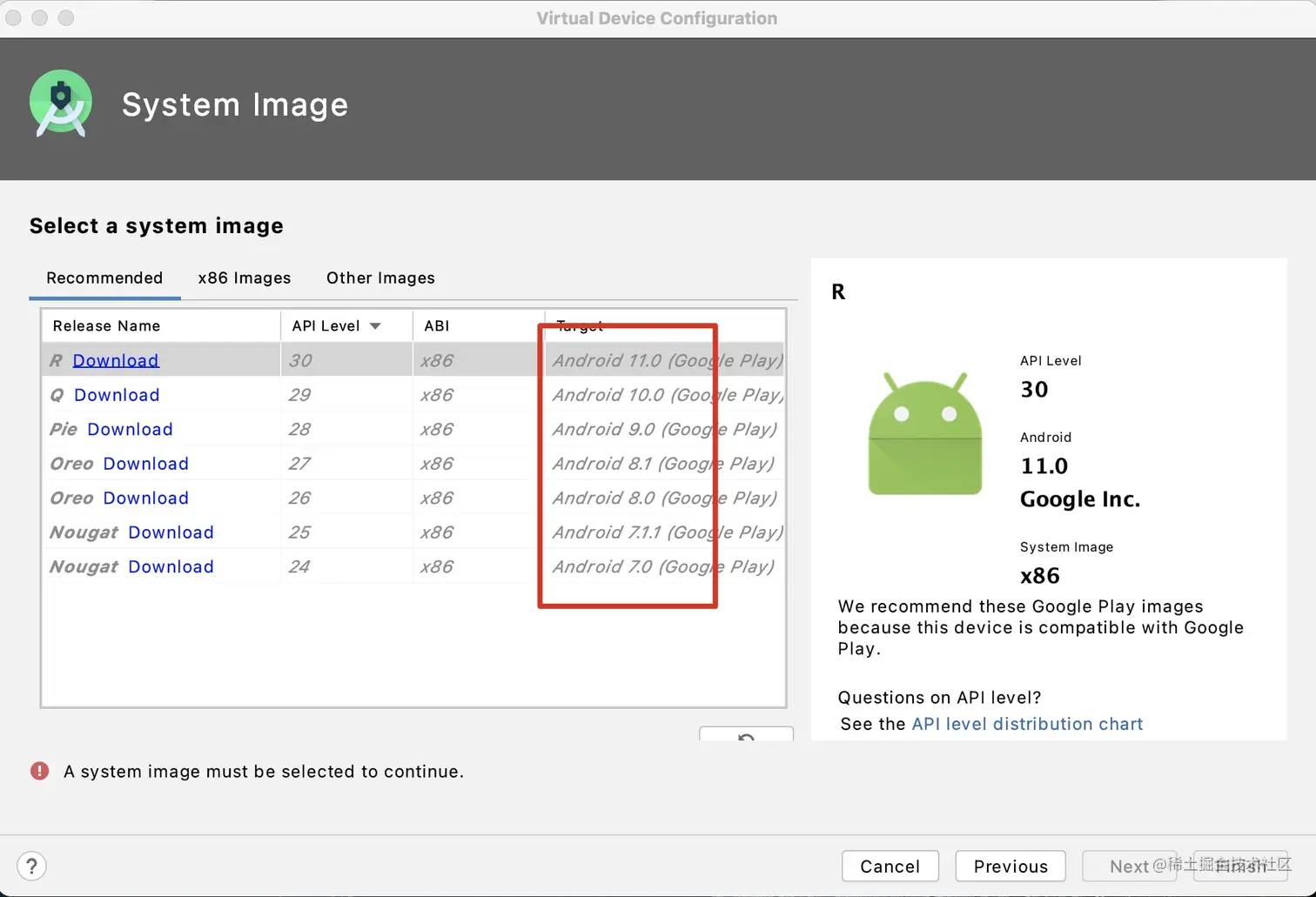Click the red error warning icon

[40, 771]
